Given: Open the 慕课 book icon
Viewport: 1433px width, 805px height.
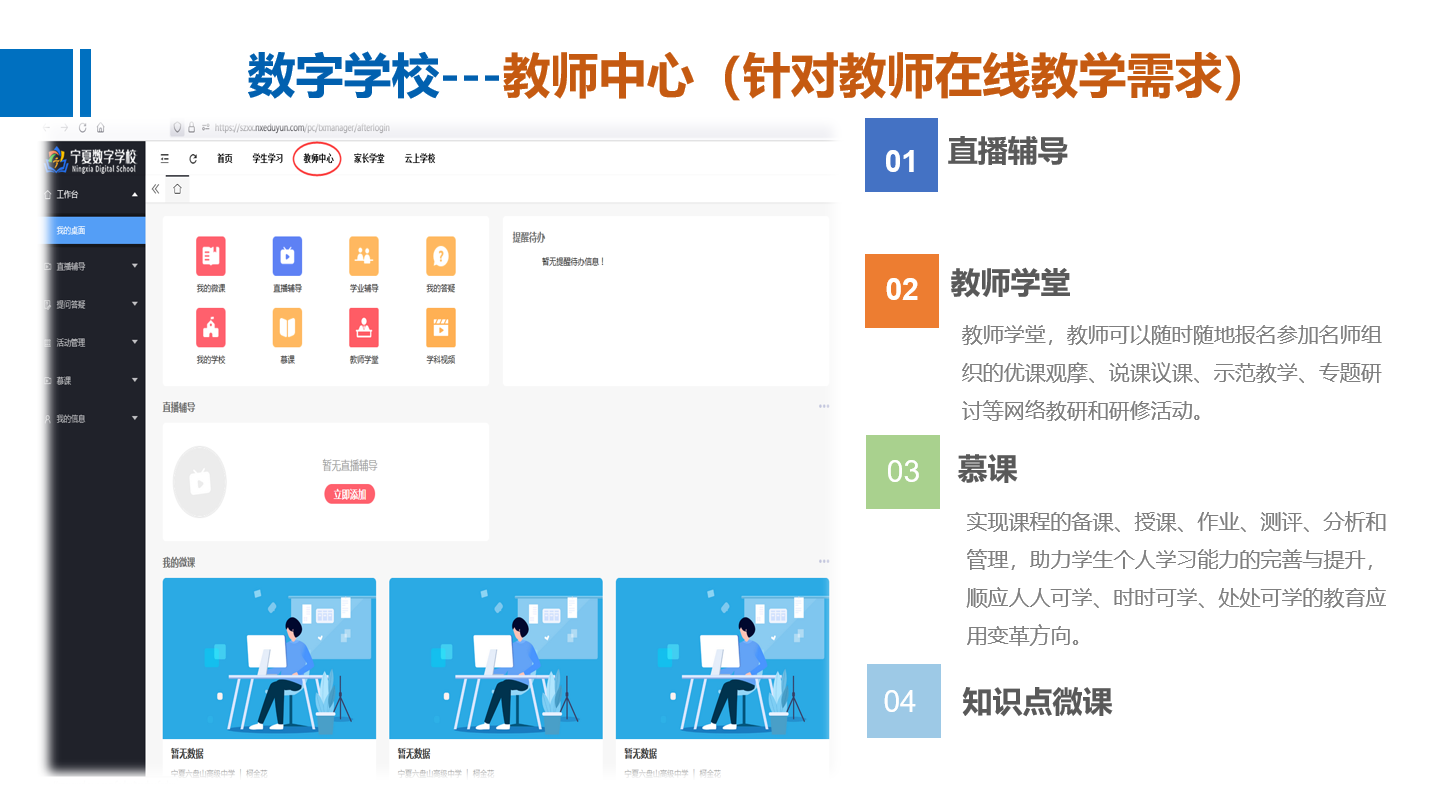Looking at the screenshot, I should click(287, 328).
